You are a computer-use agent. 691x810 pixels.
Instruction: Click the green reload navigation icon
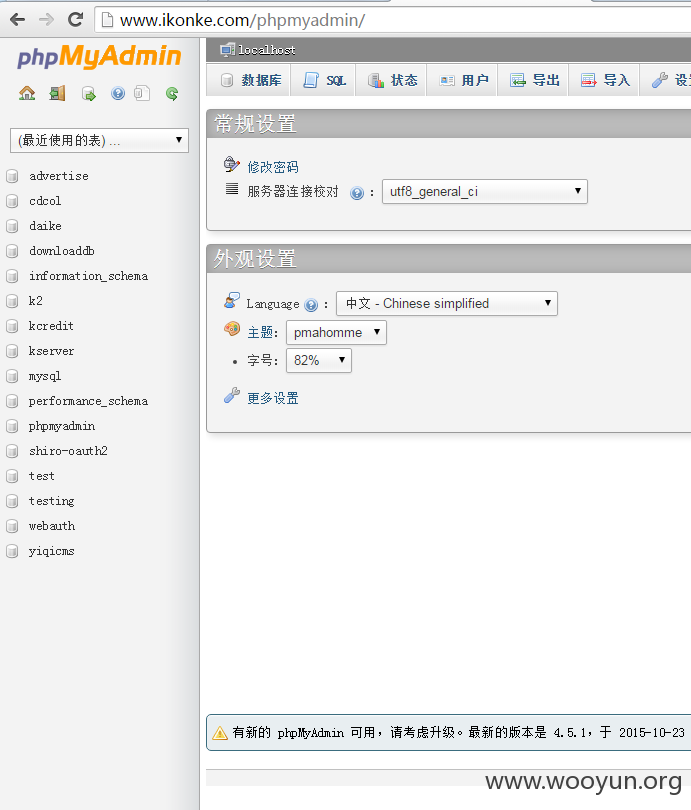pyautogui.click(x=172, y=94)
